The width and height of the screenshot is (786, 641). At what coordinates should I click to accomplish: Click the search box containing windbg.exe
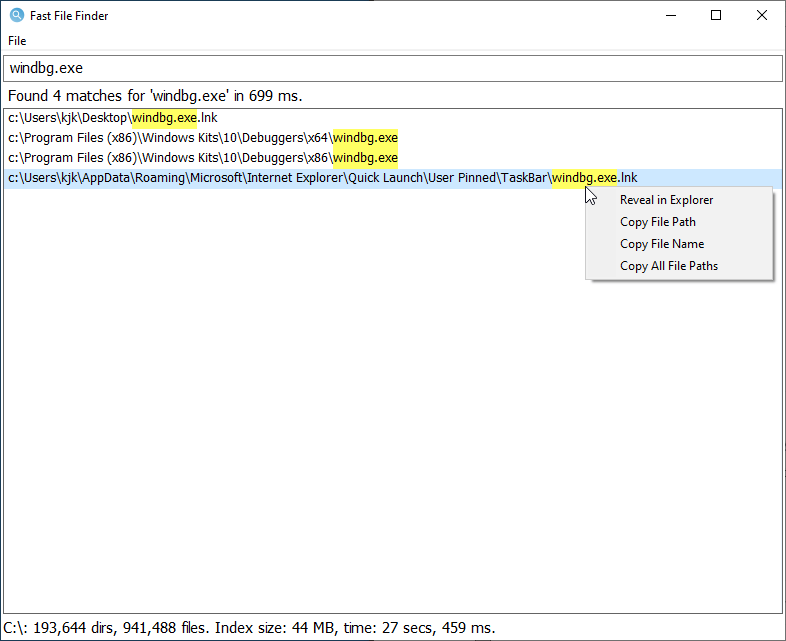(392, 69)
